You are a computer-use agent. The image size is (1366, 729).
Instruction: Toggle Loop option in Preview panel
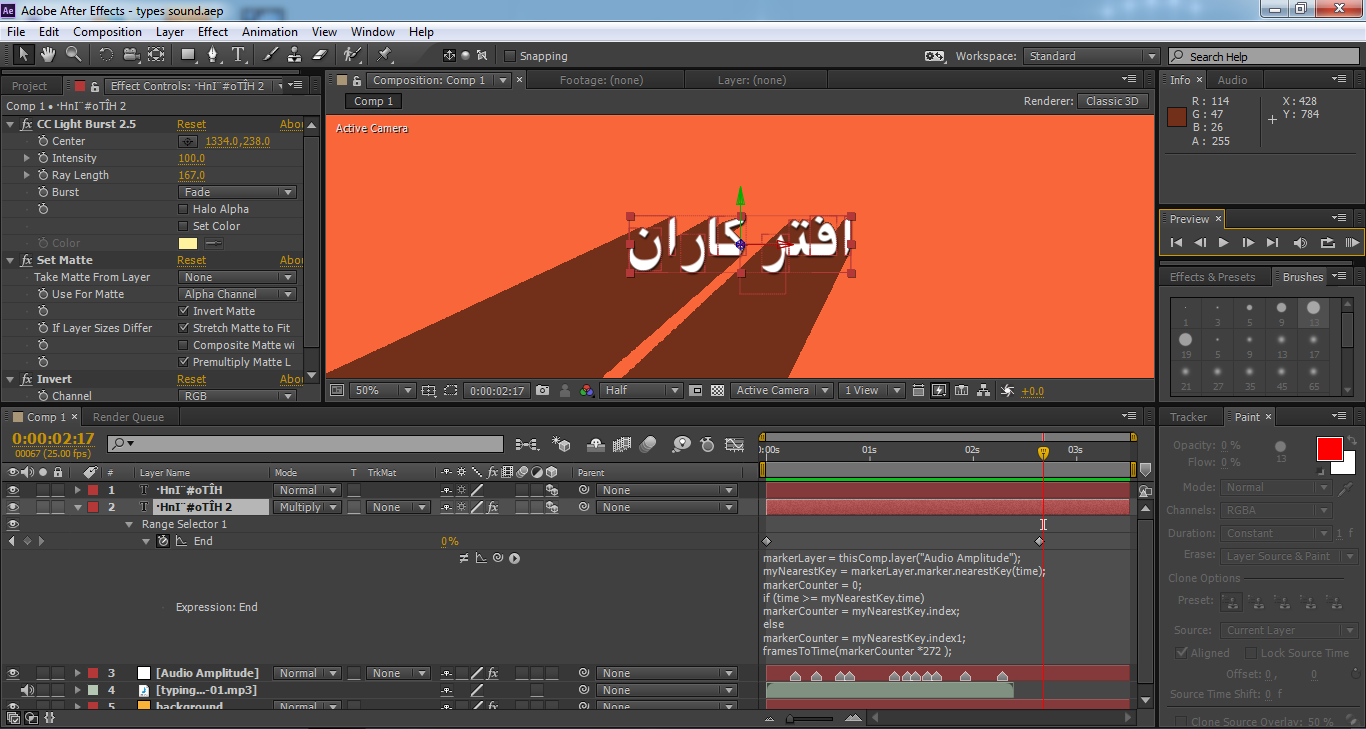coord(1327,242)
